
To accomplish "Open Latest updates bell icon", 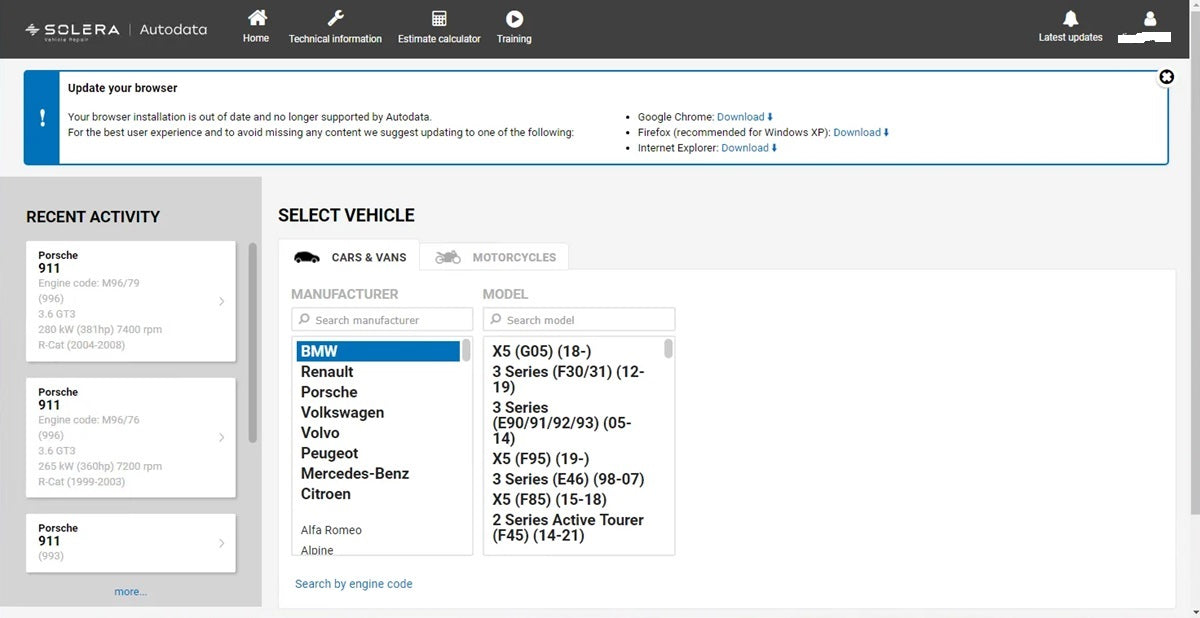I will tap(1071, 18).
